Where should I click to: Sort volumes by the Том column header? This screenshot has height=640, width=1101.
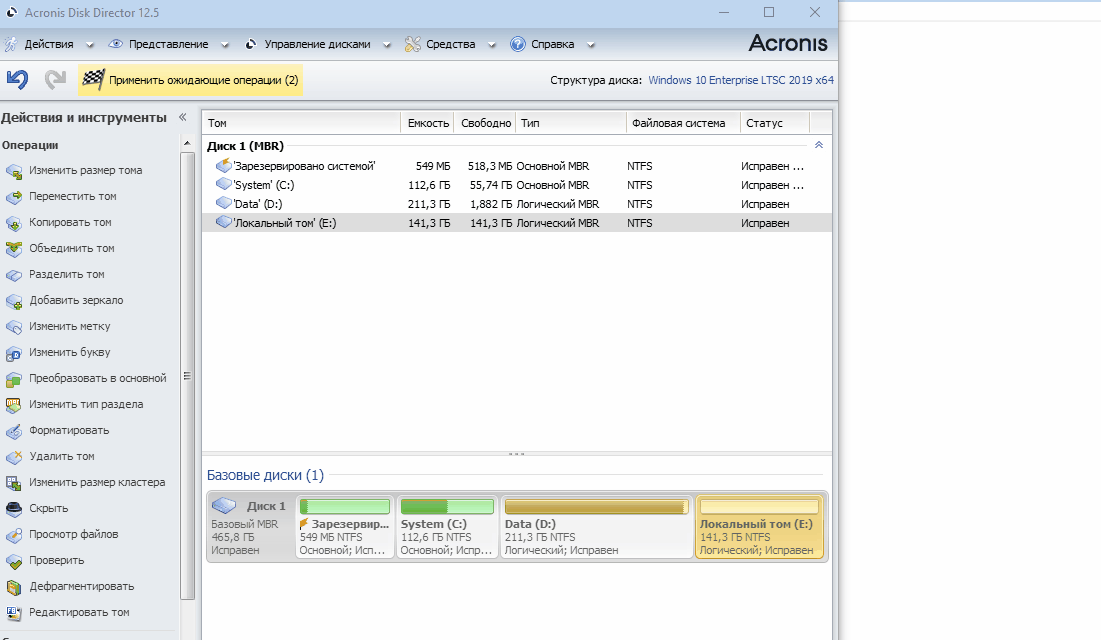[302, 123]
